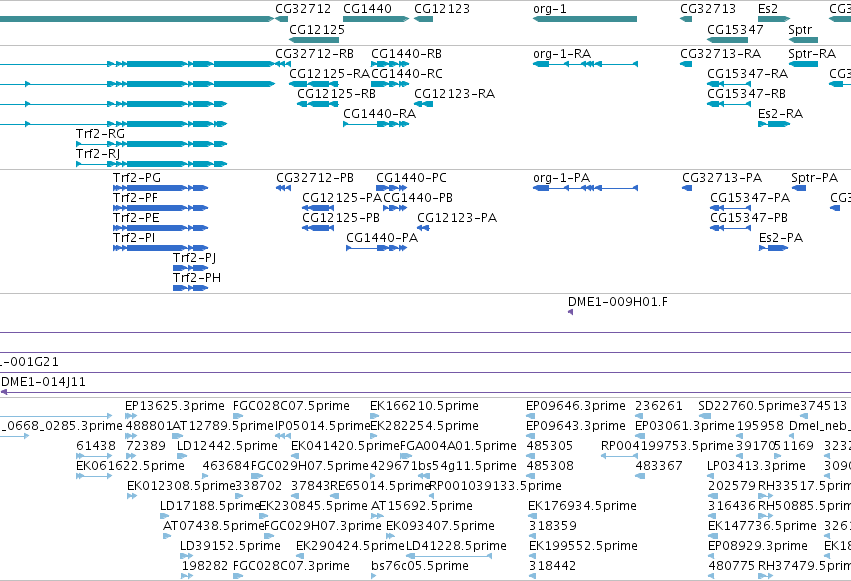Click the org-1-RA transcript glyph
The image size is (851, 581).
pos(585,64)
